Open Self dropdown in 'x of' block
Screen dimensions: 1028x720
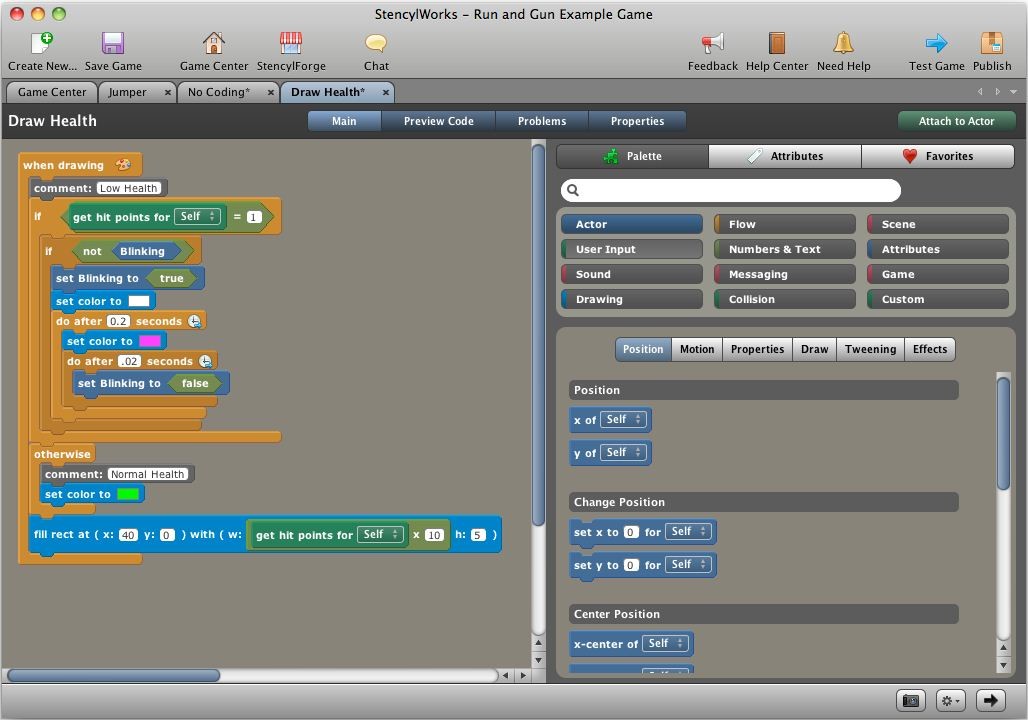623,420
